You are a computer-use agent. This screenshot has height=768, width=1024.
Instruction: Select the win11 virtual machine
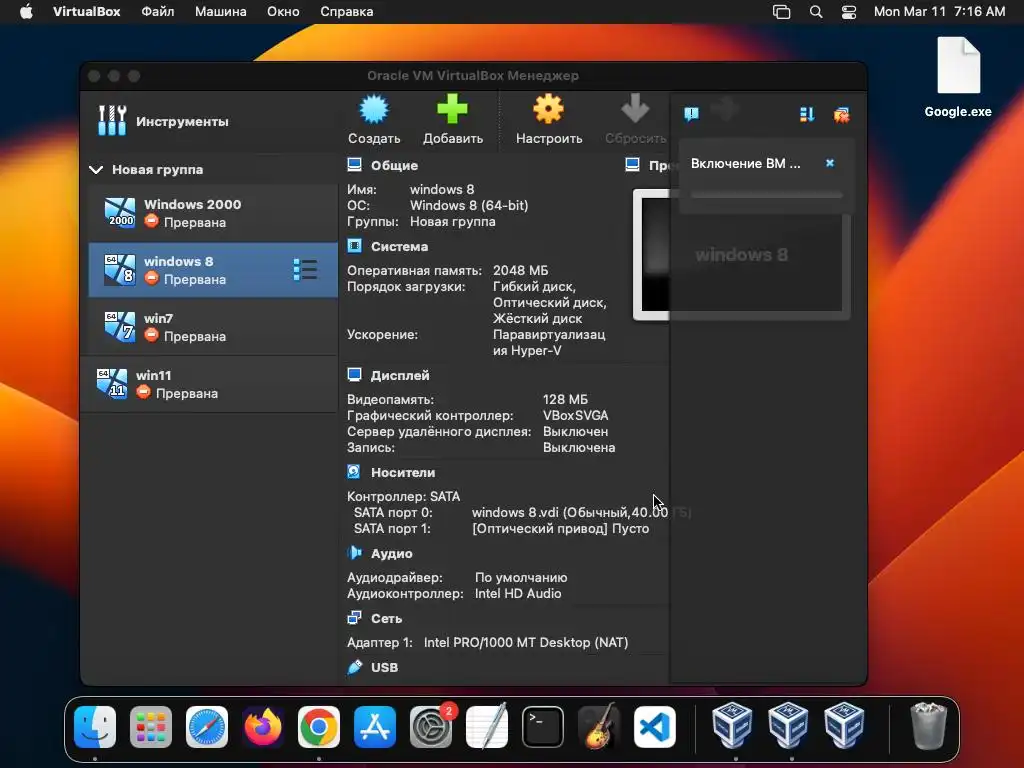(x=209, y=384)
